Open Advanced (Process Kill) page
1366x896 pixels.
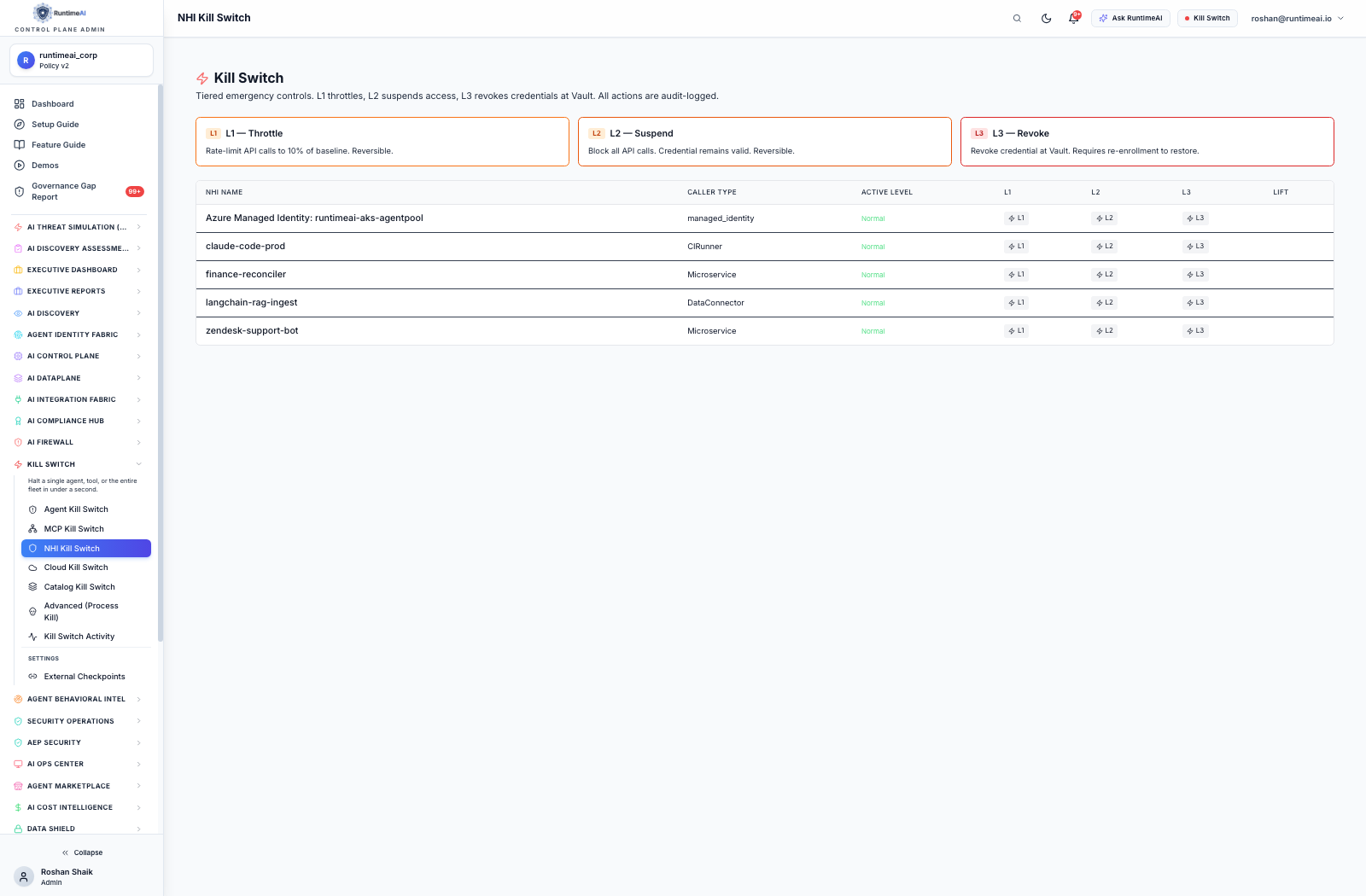point(85,612)
